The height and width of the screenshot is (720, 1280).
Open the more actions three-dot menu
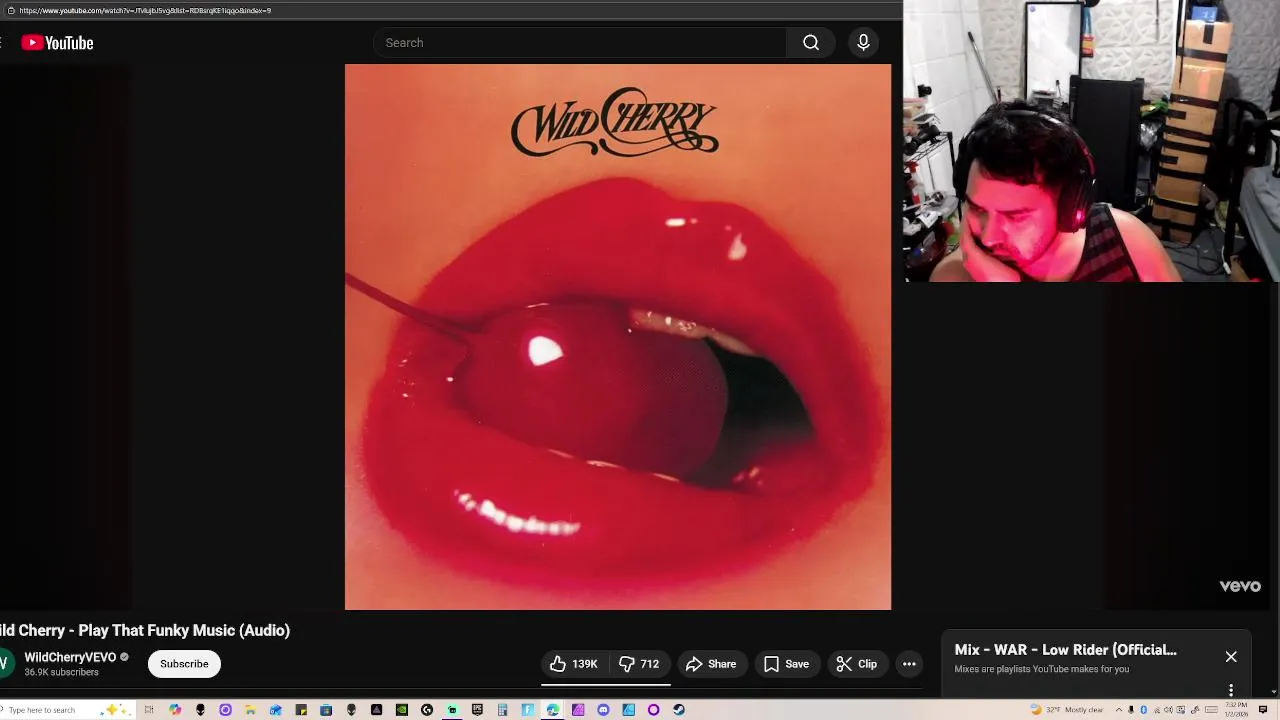click(909, 664)
